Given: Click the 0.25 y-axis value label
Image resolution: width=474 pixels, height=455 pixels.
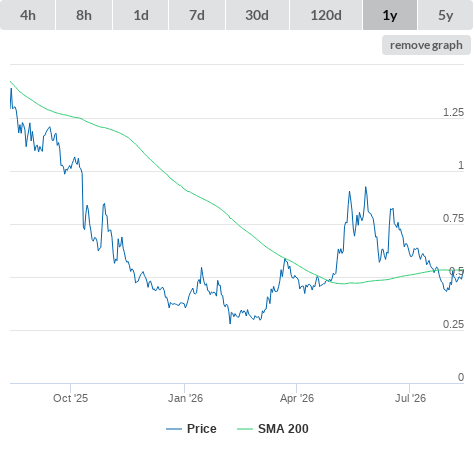Looking at the screenshot, I should 453,324.
